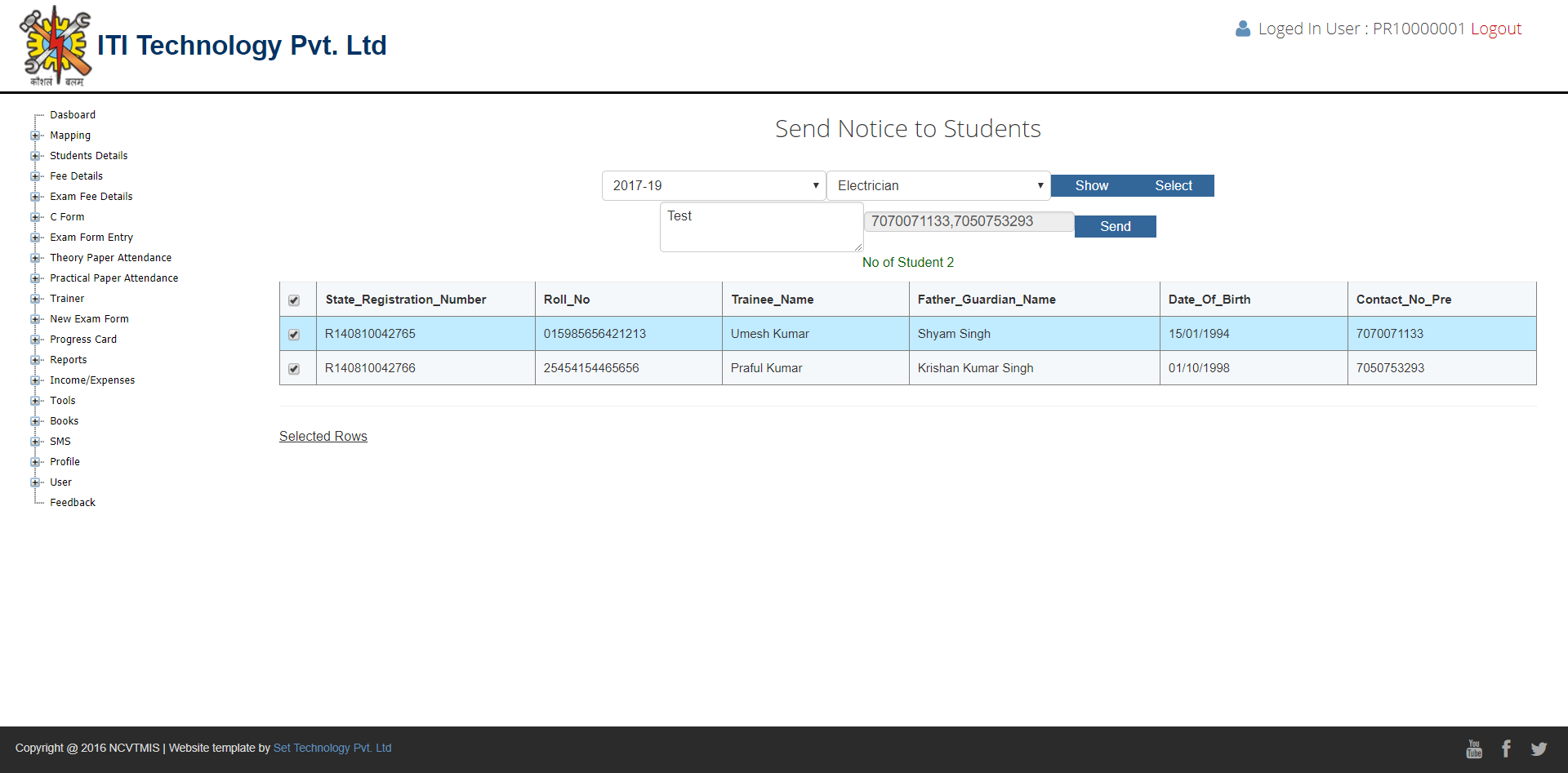
Task: Uncheck the row for Praful Kumar
Action: pos(294,369)
